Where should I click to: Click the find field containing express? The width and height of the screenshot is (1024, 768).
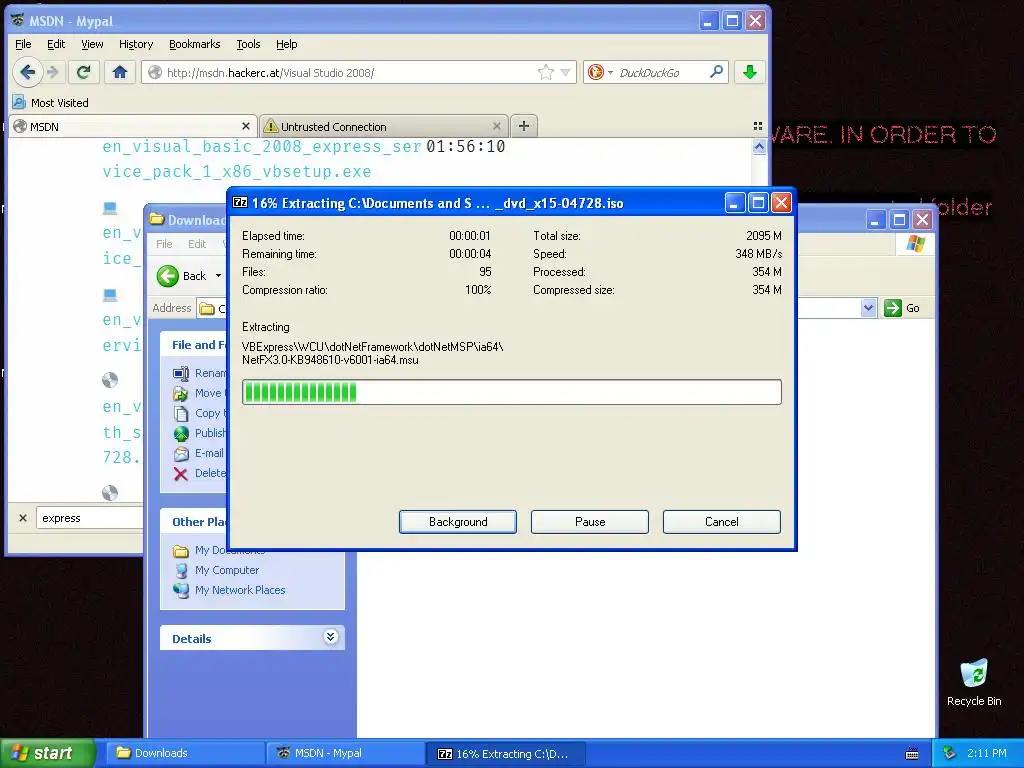[89, 518]
